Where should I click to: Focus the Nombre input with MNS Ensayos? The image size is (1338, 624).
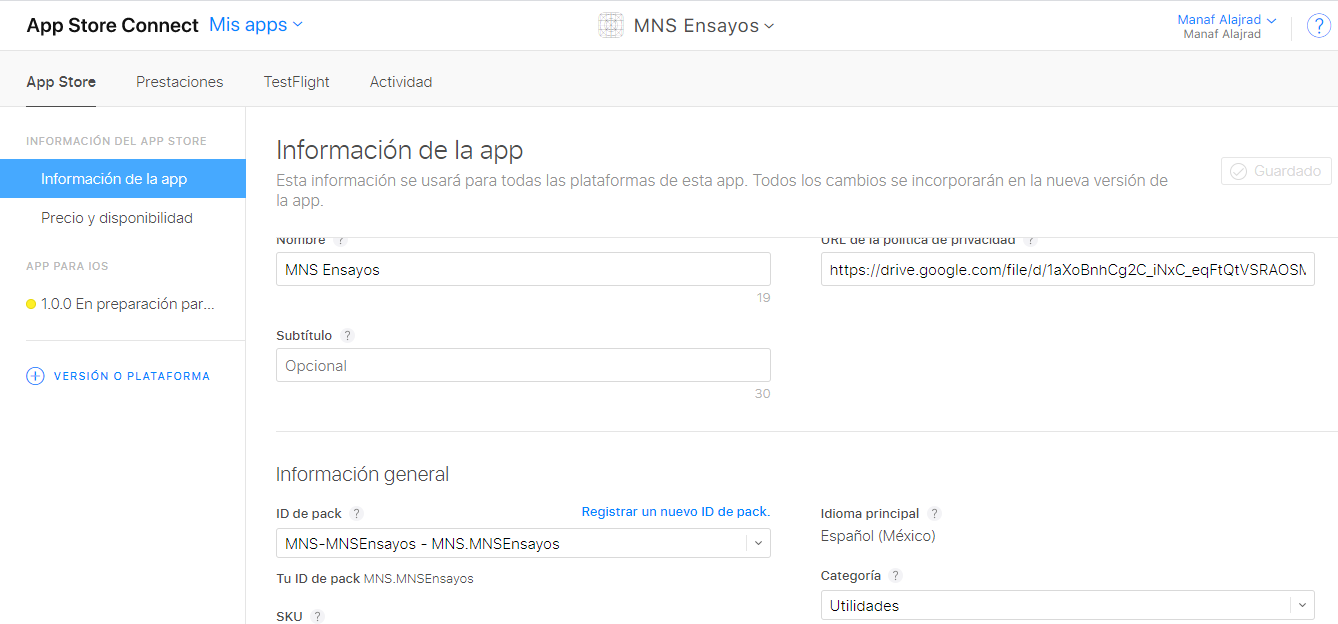tap(523, 269)
